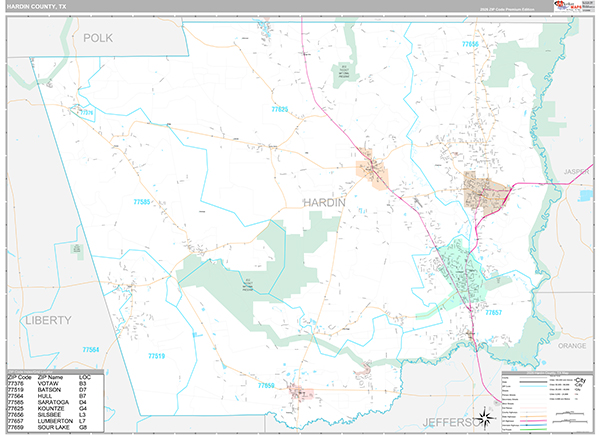The width and height of the screenshot is (600, 435).
Task: Click the ZIP Name column header
Action: (50, 377)
